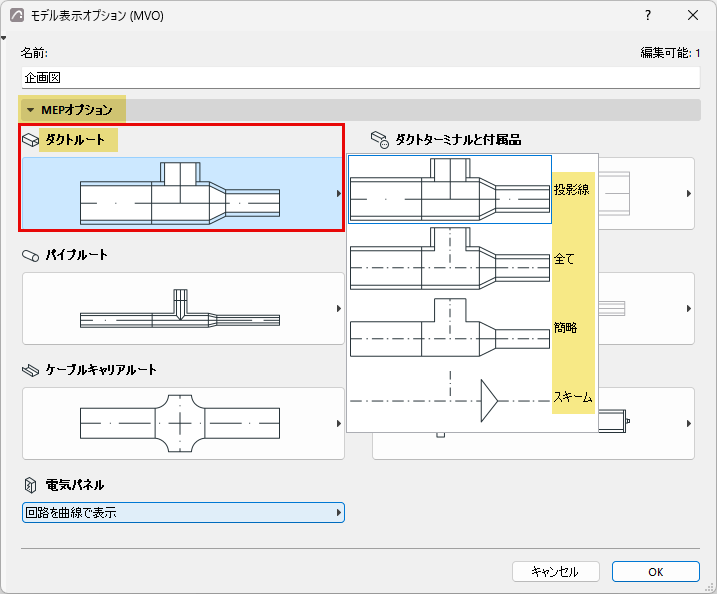The width and height of the screenshot is (717, 594).
Task: Open the help question mark
Action: (x=648, y=15)
